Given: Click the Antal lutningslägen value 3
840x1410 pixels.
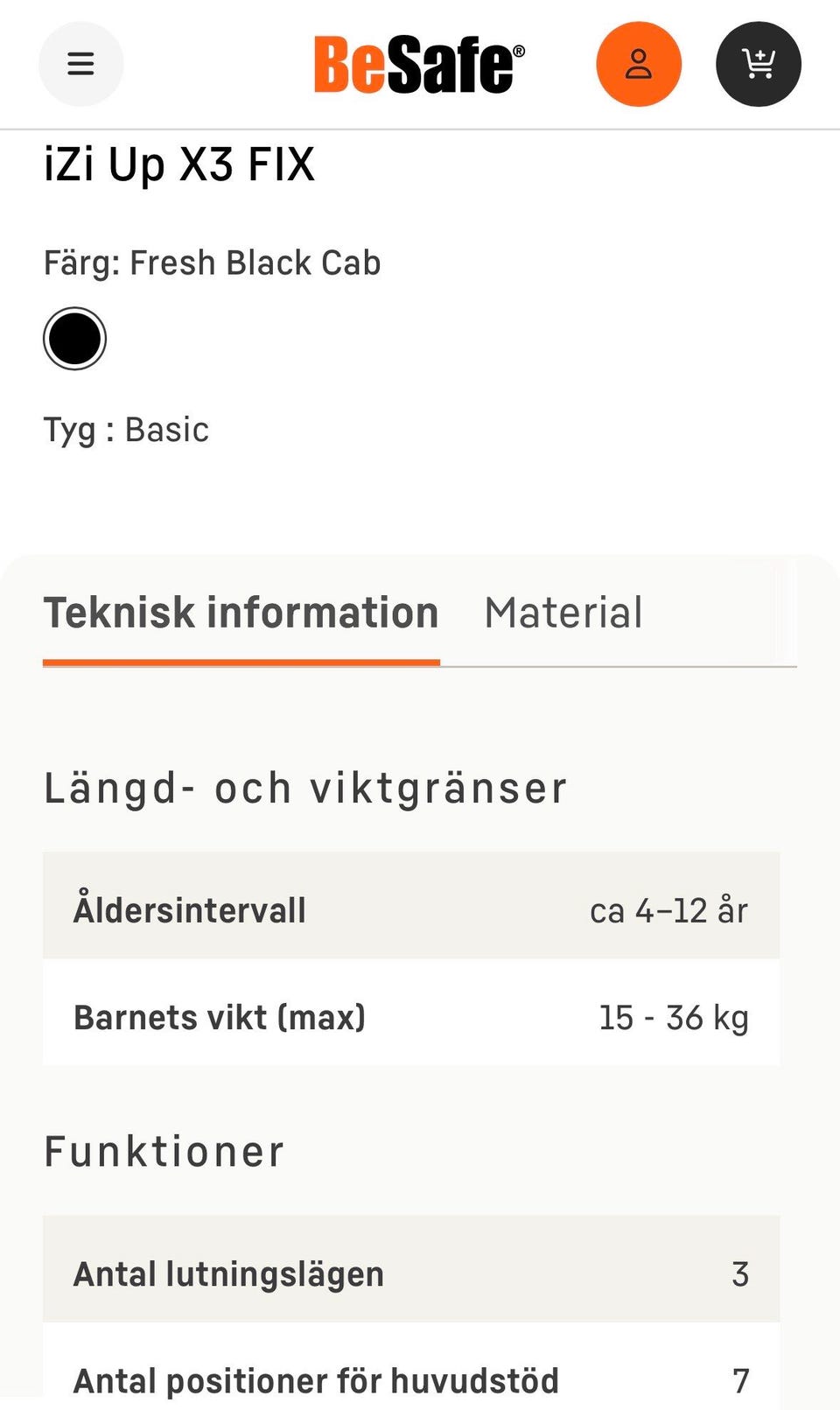Looking at the screenshot, I should point(740,1273).
